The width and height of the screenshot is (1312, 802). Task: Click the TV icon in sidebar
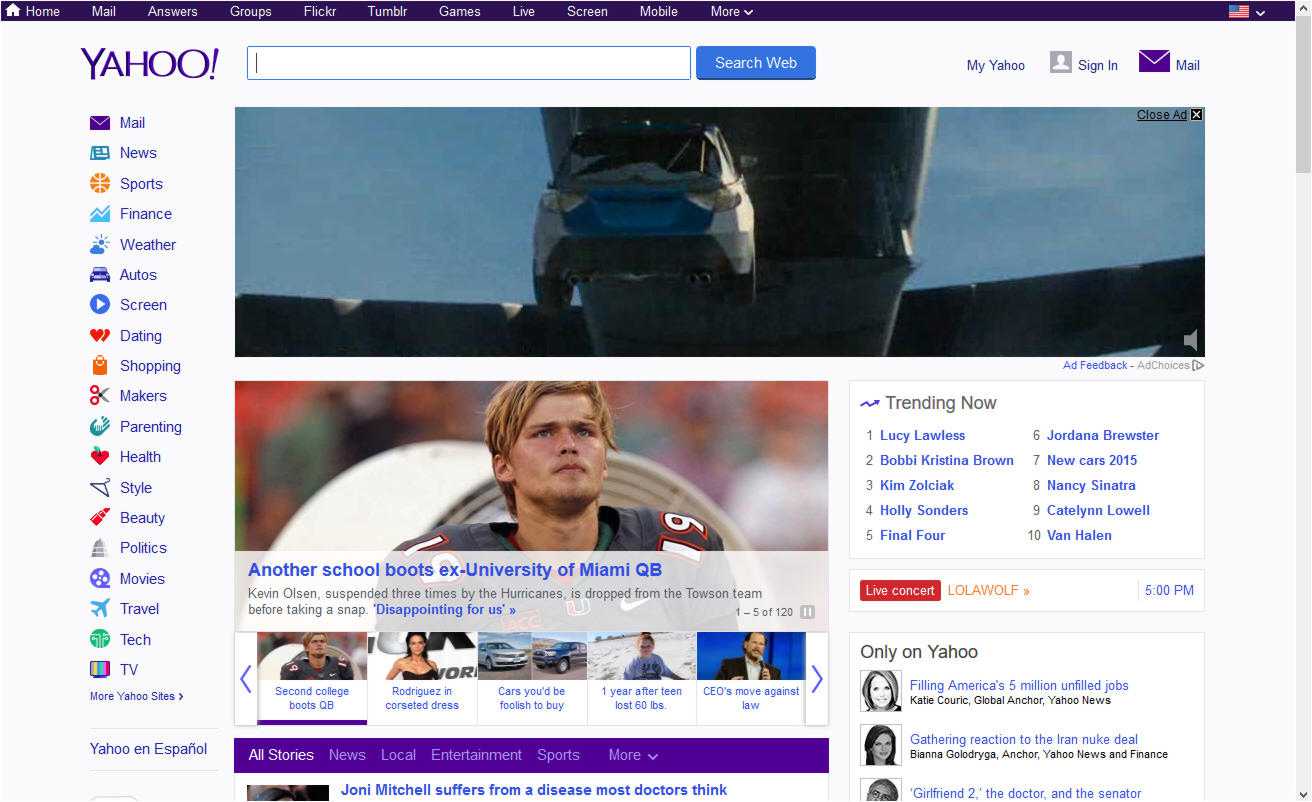tap(100, 670)
